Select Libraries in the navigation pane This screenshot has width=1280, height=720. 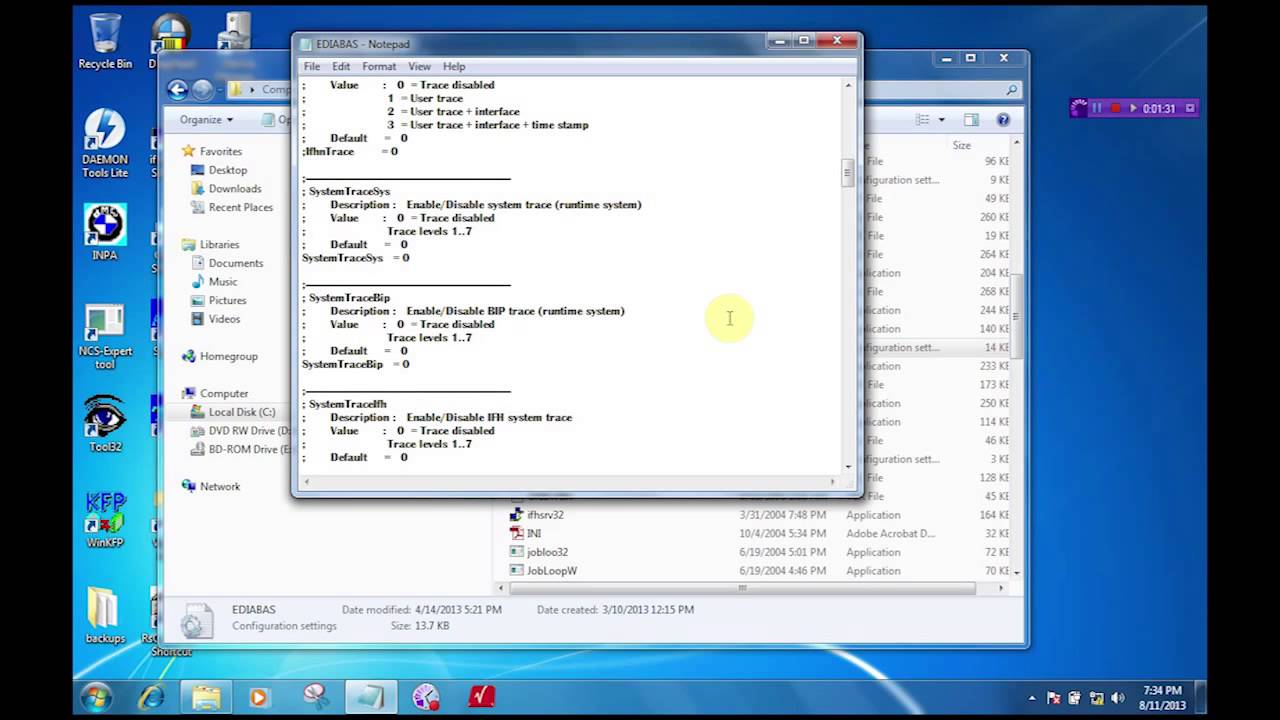[219, 244]
